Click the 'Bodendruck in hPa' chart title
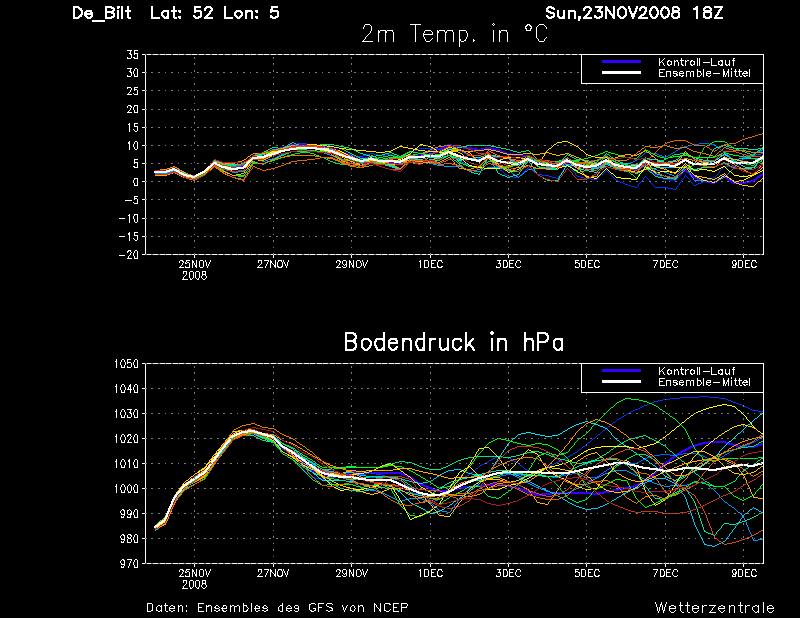The height and width of the screenshot is (618, 800). [454, 343]
